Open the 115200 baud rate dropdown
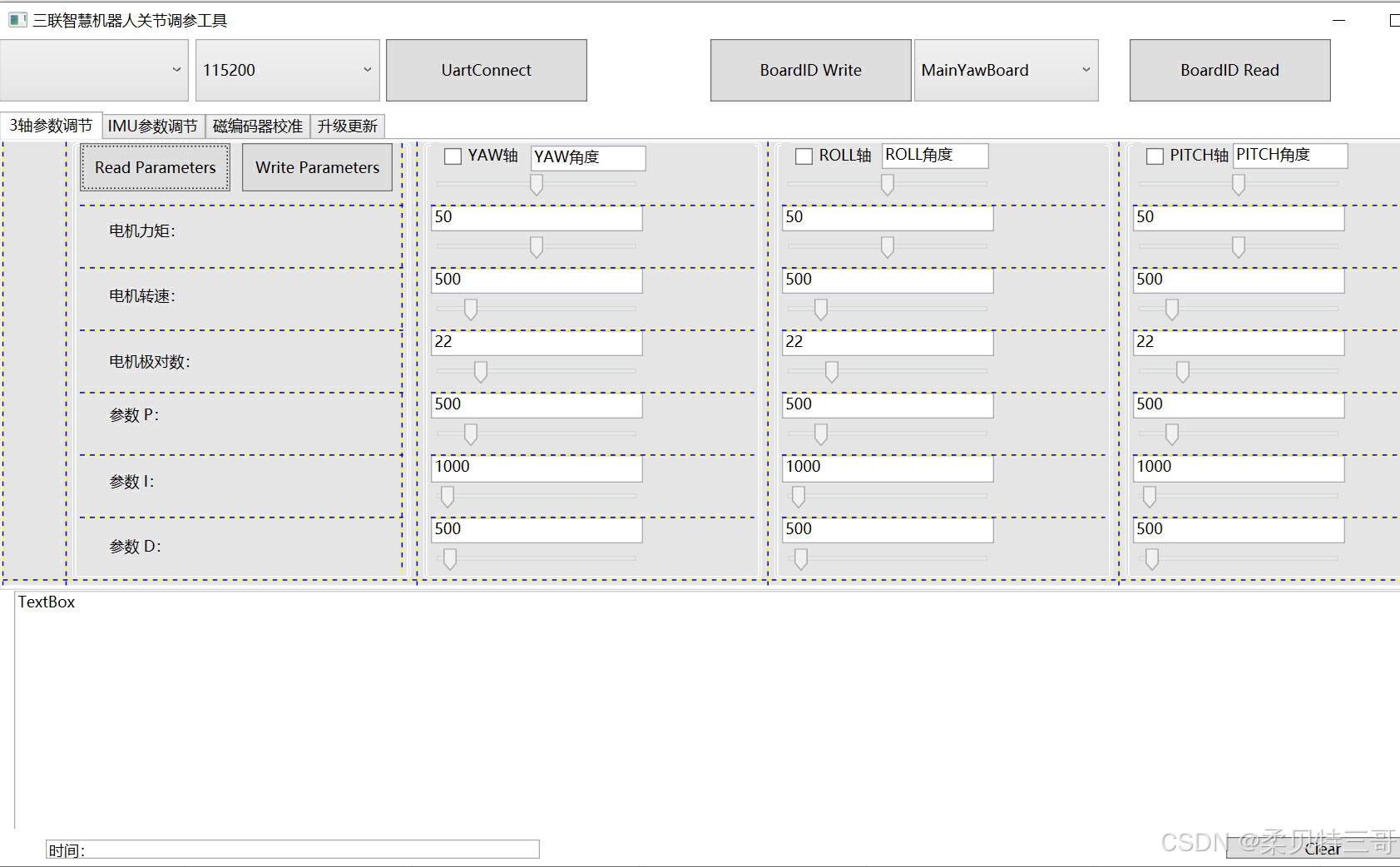This screenshot has width=1400, height=867. coord(288,70)
